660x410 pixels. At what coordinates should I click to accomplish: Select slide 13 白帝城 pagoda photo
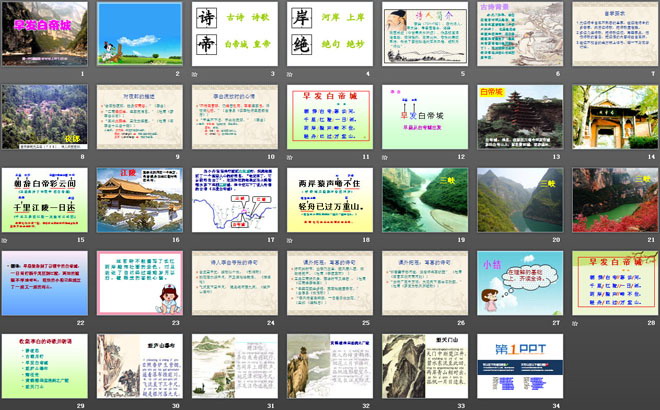(520, 117)
